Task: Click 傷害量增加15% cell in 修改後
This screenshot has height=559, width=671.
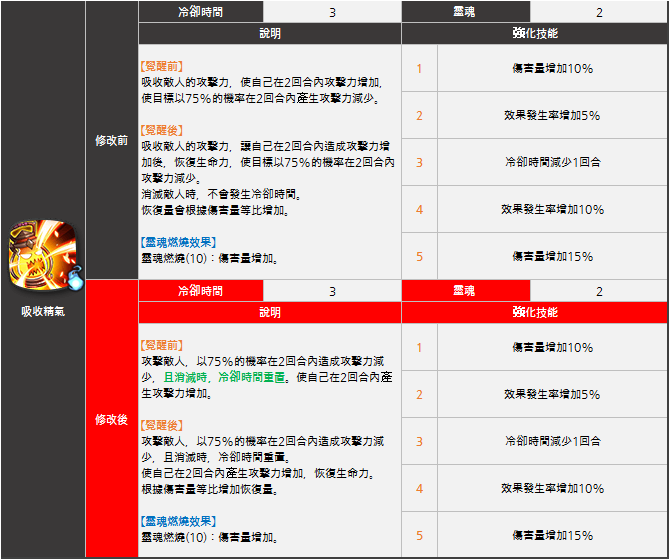Action: [552, 535]
